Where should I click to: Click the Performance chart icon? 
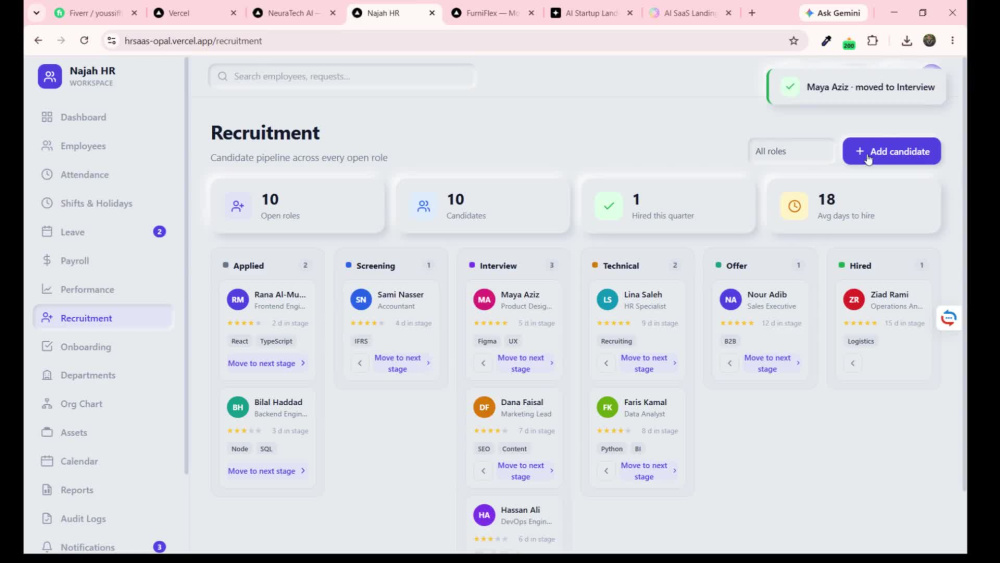[47, 289]
